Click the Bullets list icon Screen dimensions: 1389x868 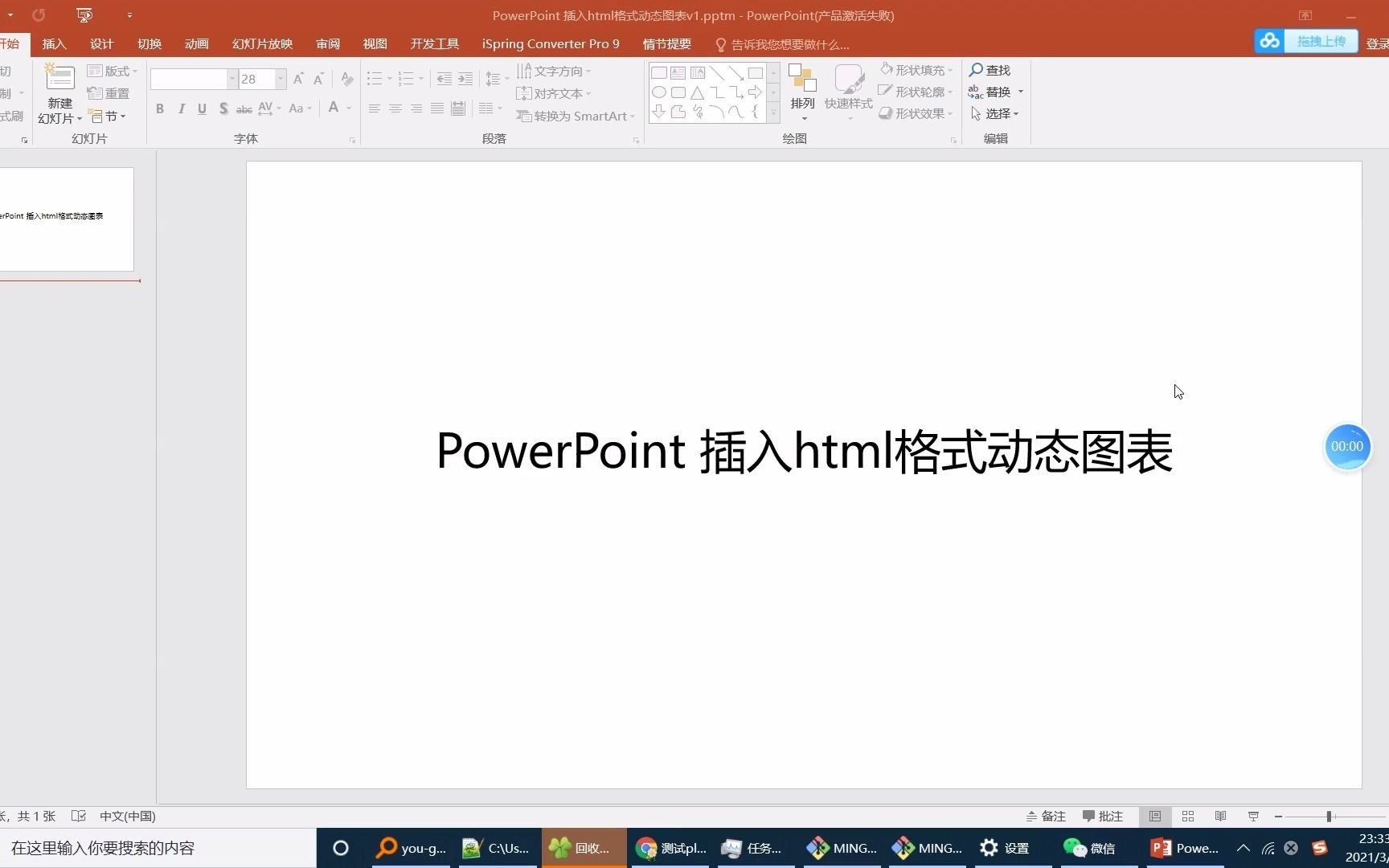point(375,79)
